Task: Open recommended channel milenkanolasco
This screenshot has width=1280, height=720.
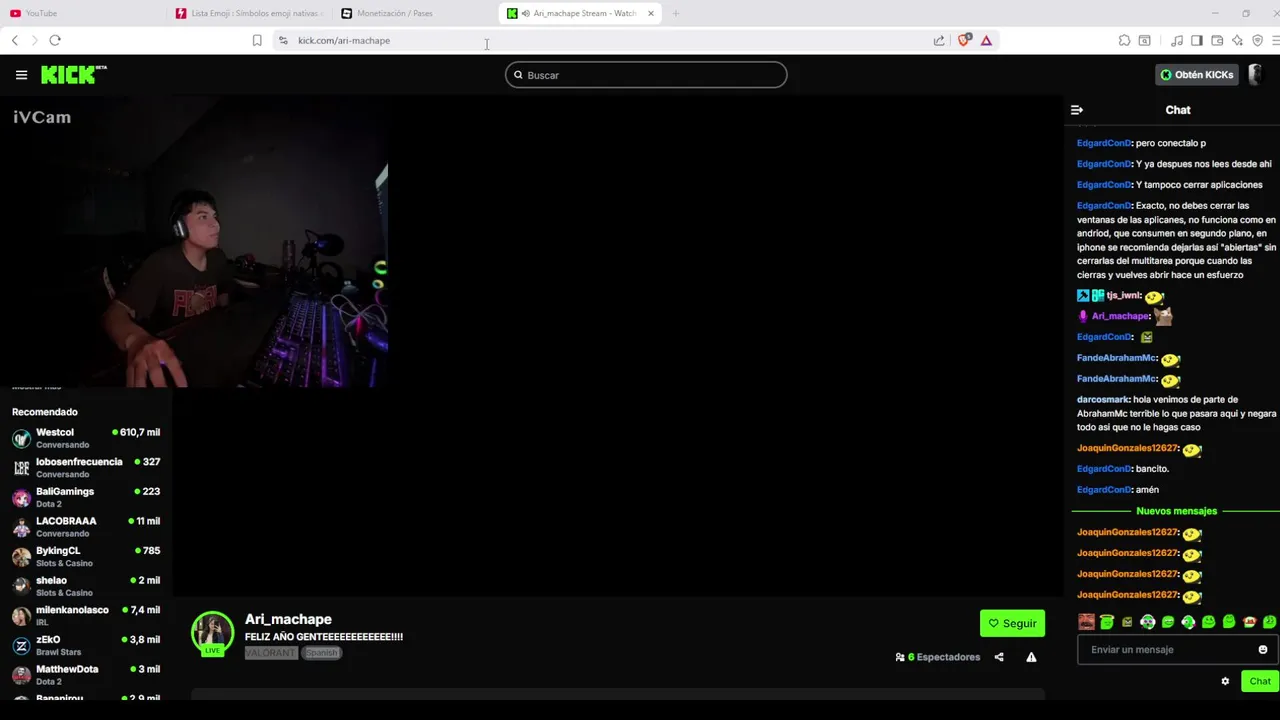Action: click(86, 615)
